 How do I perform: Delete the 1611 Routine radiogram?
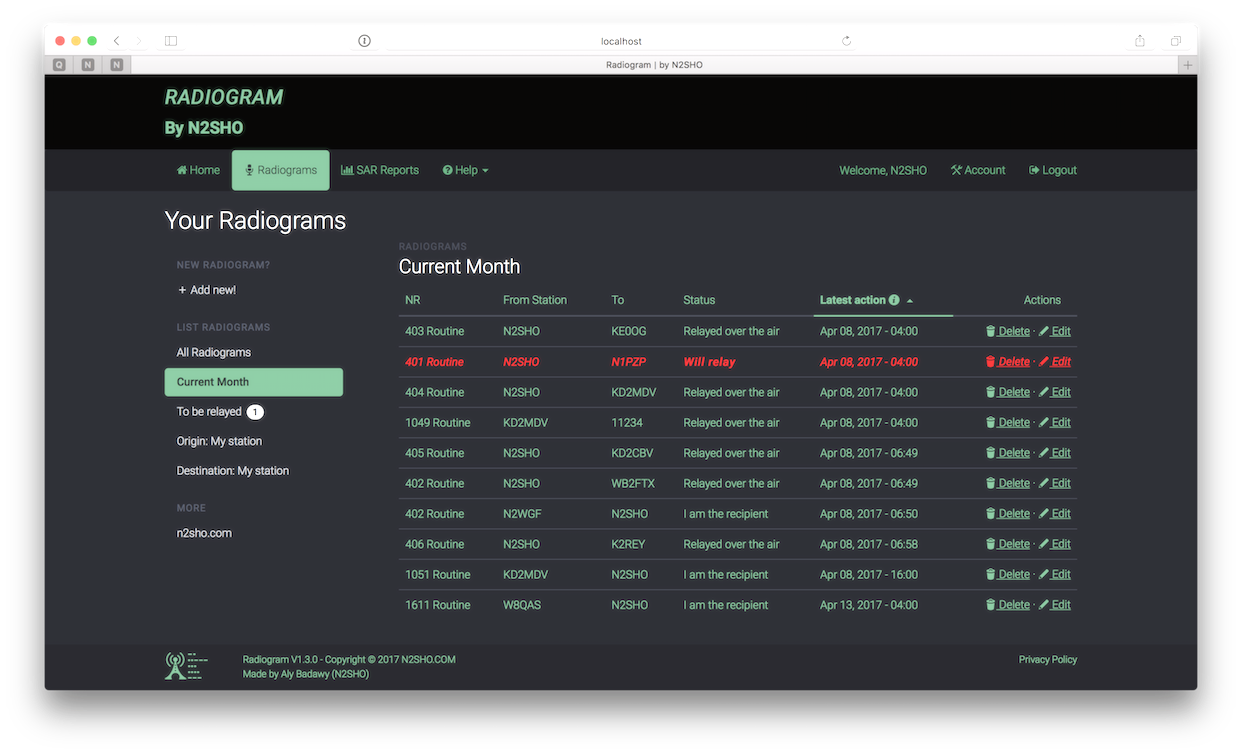click(x=1008, y=605)
